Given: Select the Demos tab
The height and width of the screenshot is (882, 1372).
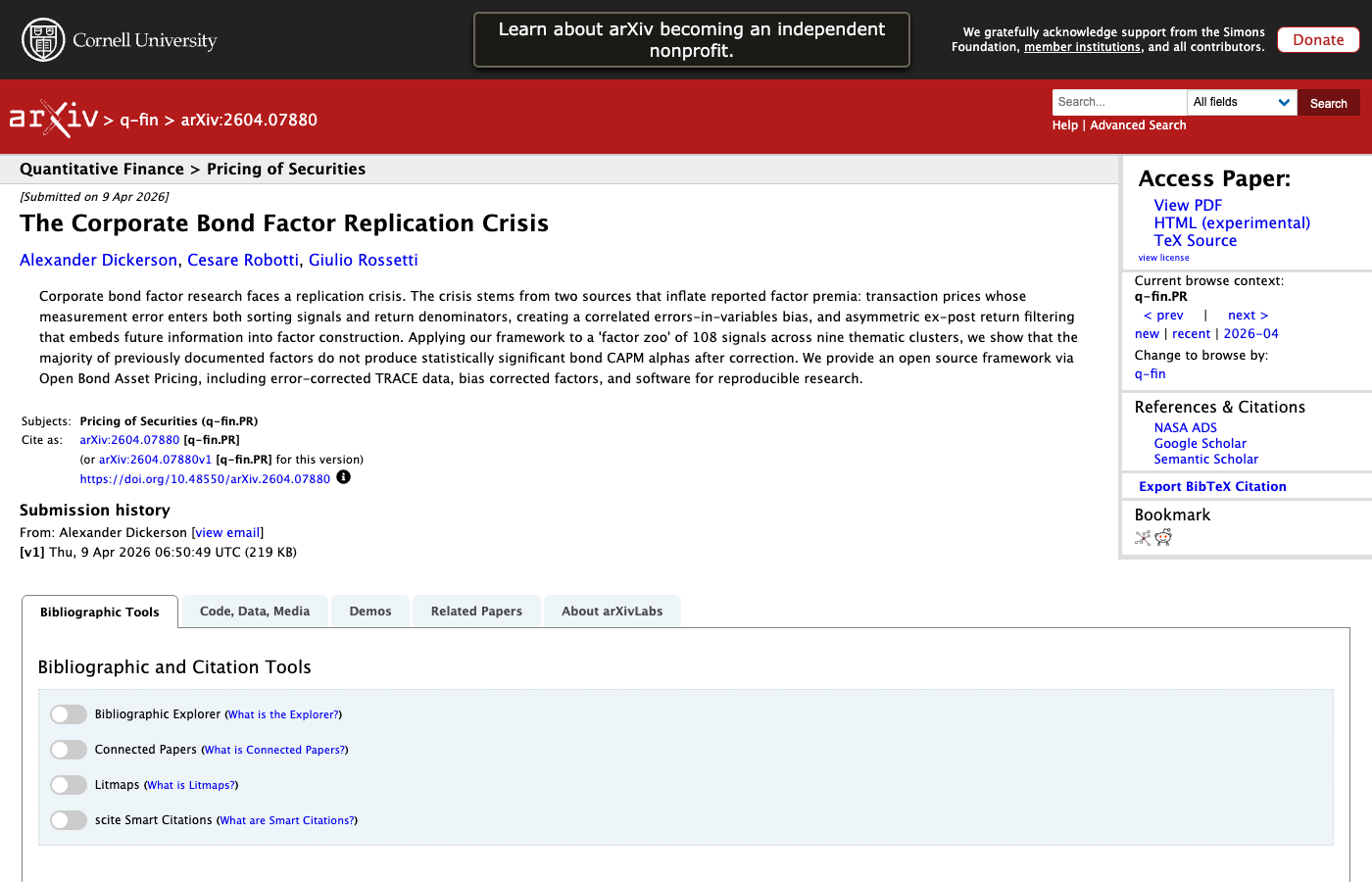Looking at the screenshot, I should pos(370,612).
